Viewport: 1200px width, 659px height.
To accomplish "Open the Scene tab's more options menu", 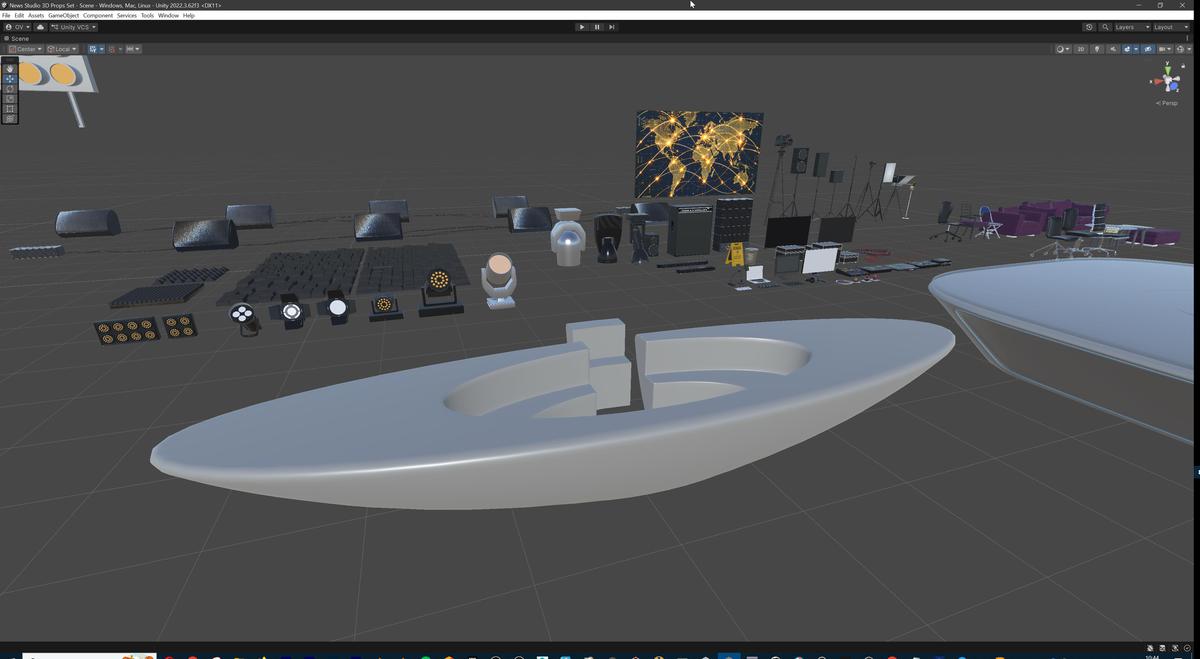I will [x=1187, y=38].
